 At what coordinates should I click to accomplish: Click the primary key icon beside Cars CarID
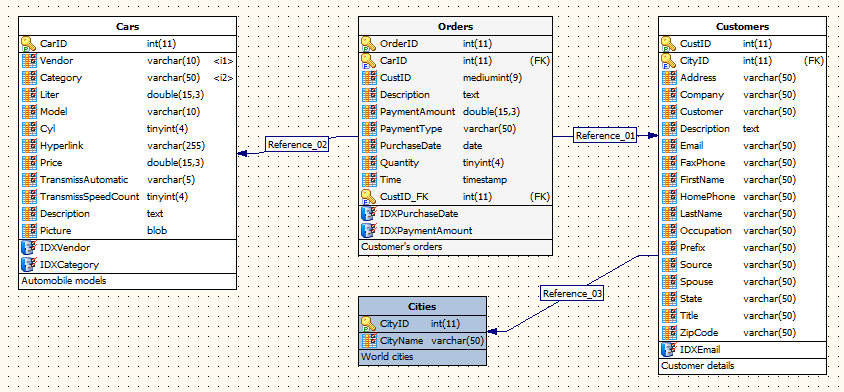point(29,44)
